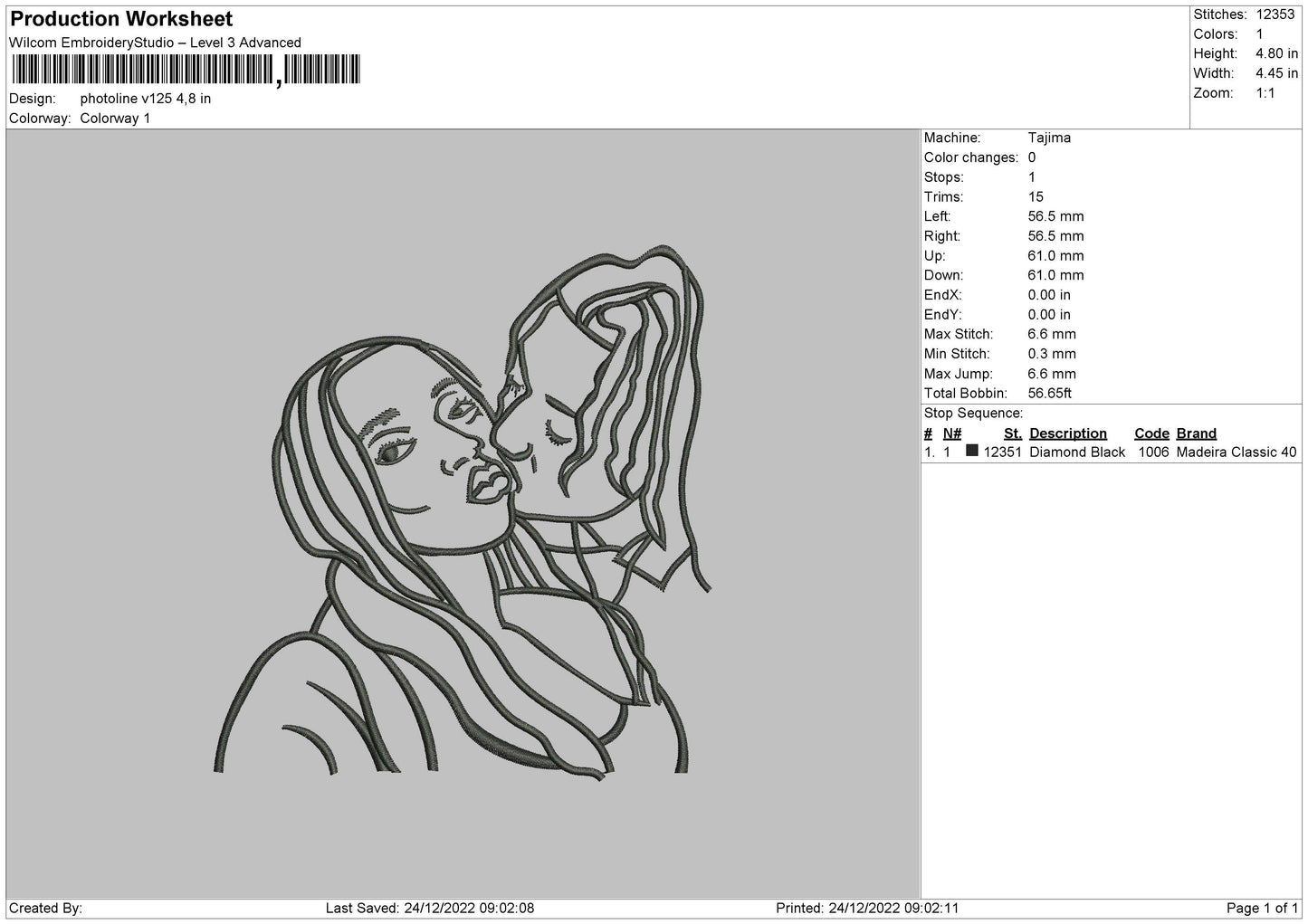Click the Code column header
This screenshot has width=1308, height=924.
pyautogui.click(x=1151, y=433)
